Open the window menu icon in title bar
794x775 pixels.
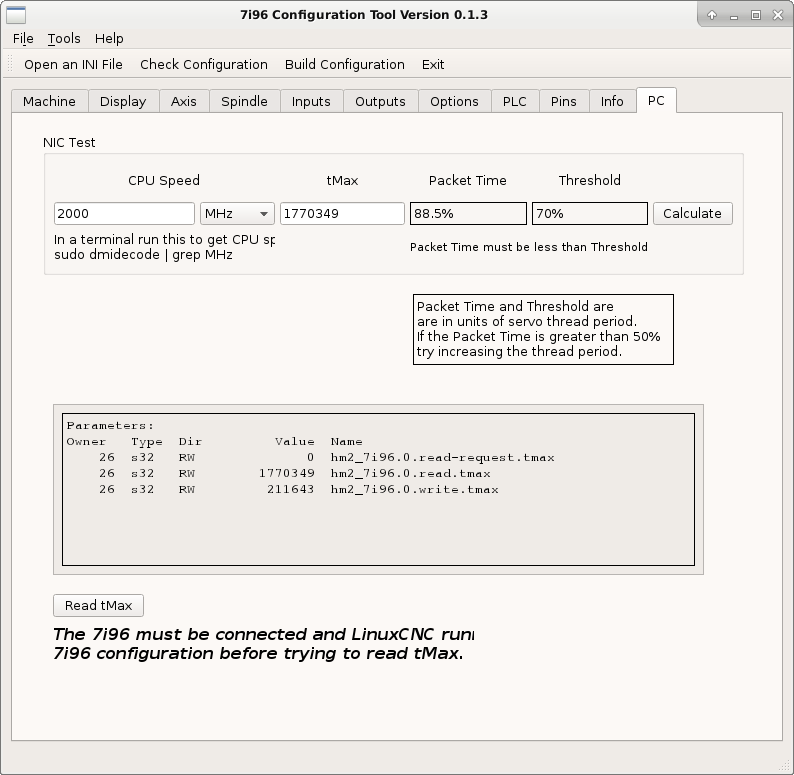coord(16,15)
